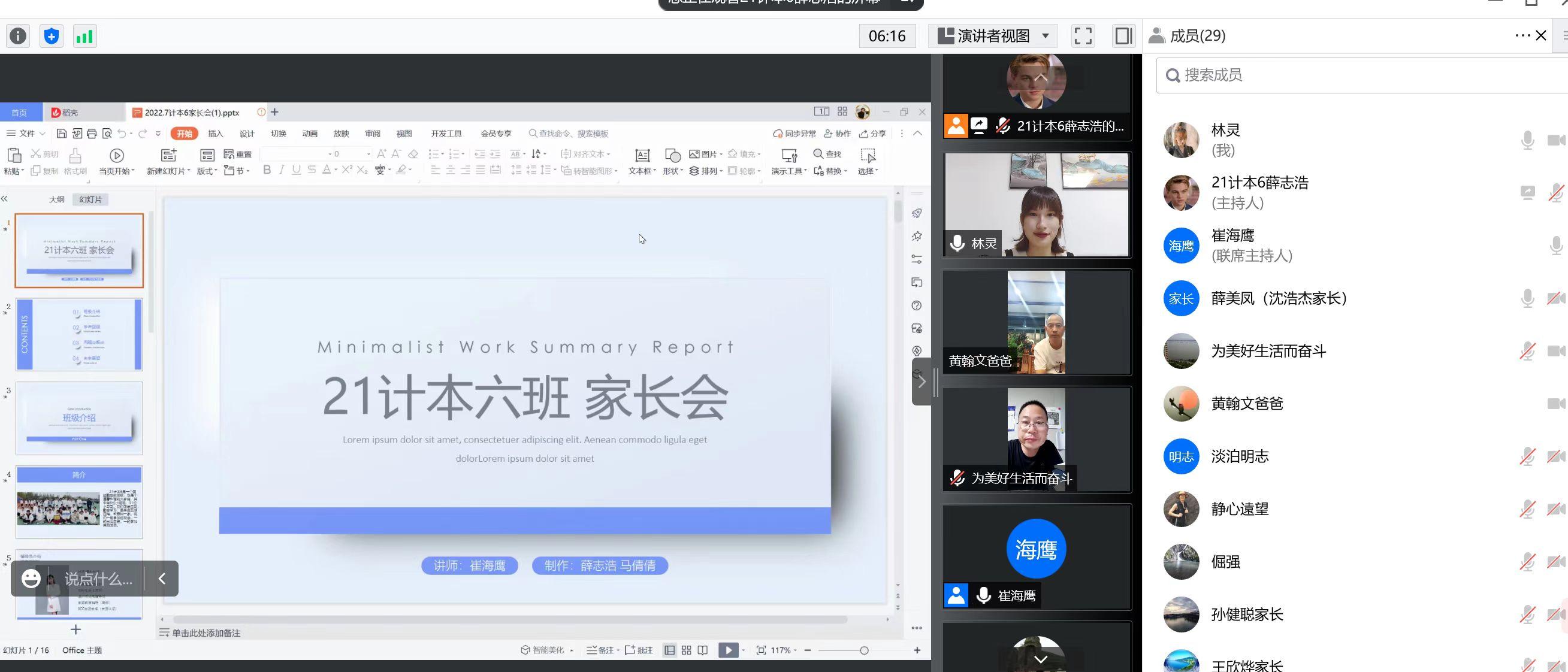Click the 开始 ribbon tab
This screenshot has width=1568, height=672.
(185, 134)
